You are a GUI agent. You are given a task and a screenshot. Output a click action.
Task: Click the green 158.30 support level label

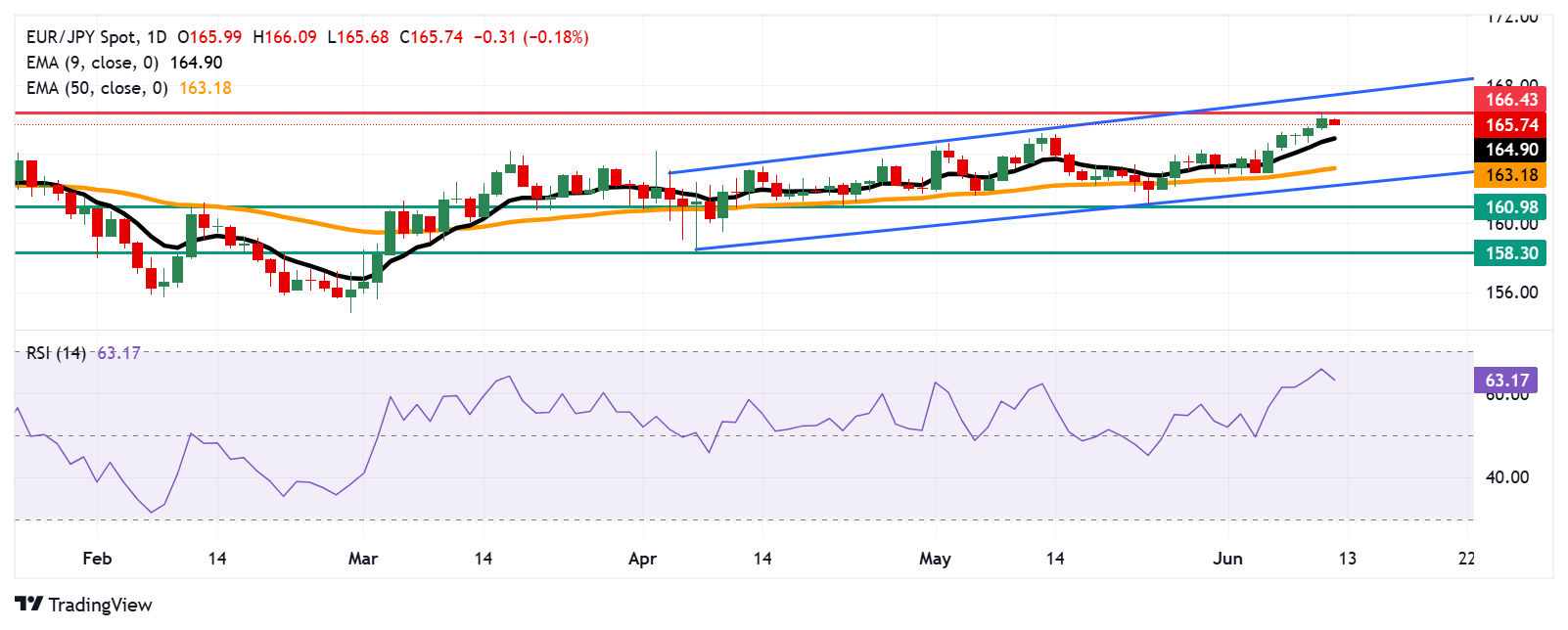[x=1511, y=253]
